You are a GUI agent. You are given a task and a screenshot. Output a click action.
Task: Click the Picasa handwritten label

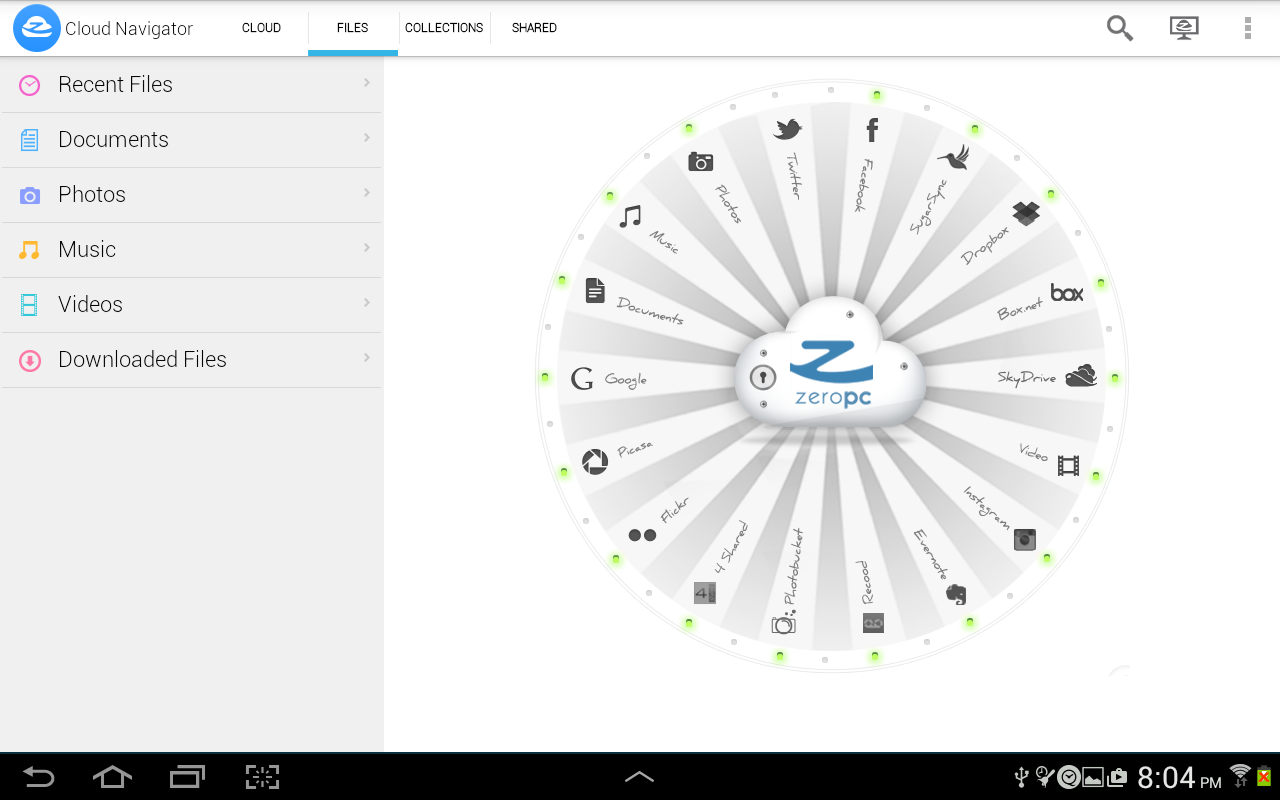coord(635,449)
